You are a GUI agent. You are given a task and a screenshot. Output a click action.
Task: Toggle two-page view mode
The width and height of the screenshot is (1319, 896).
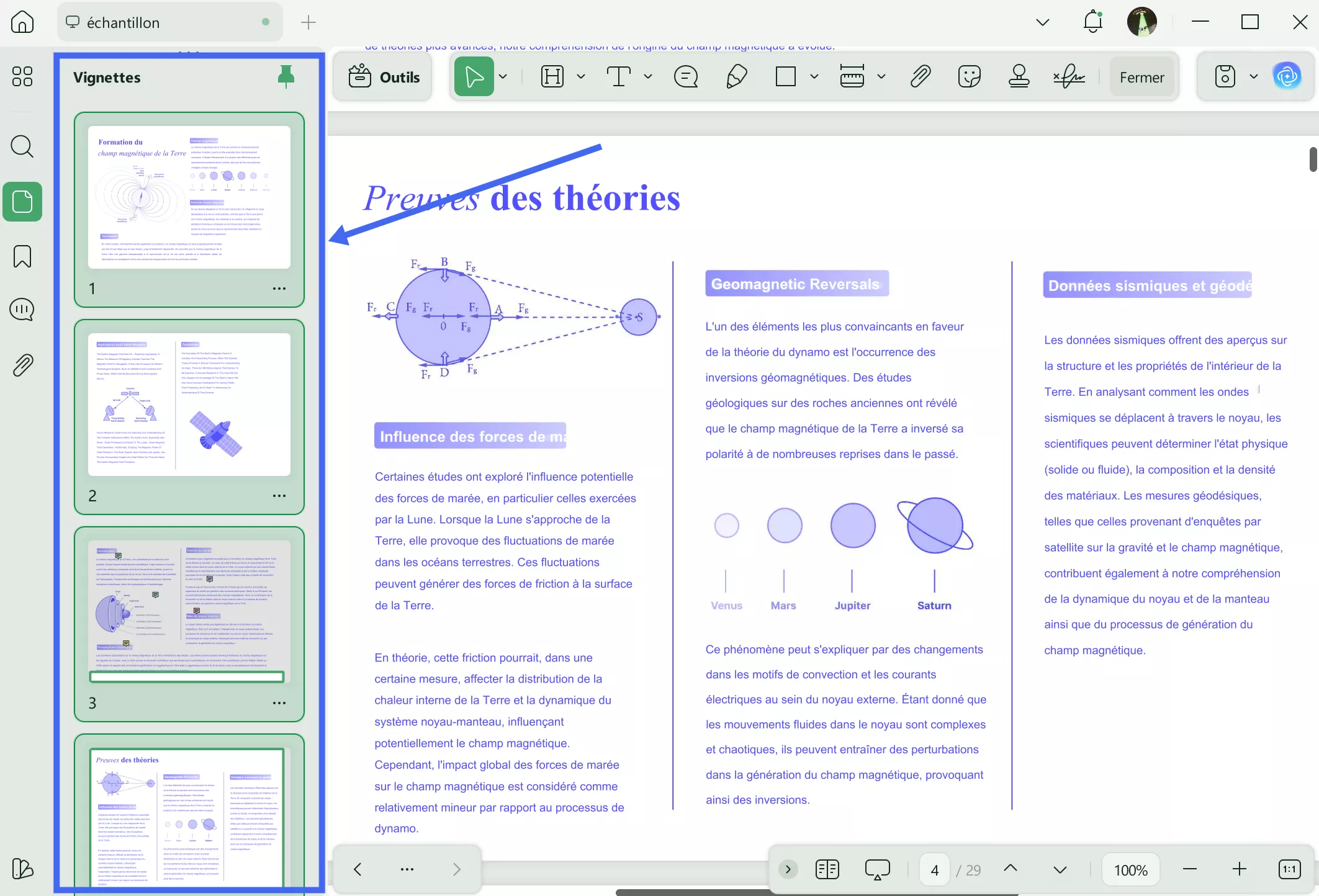(x=827, y=869)
